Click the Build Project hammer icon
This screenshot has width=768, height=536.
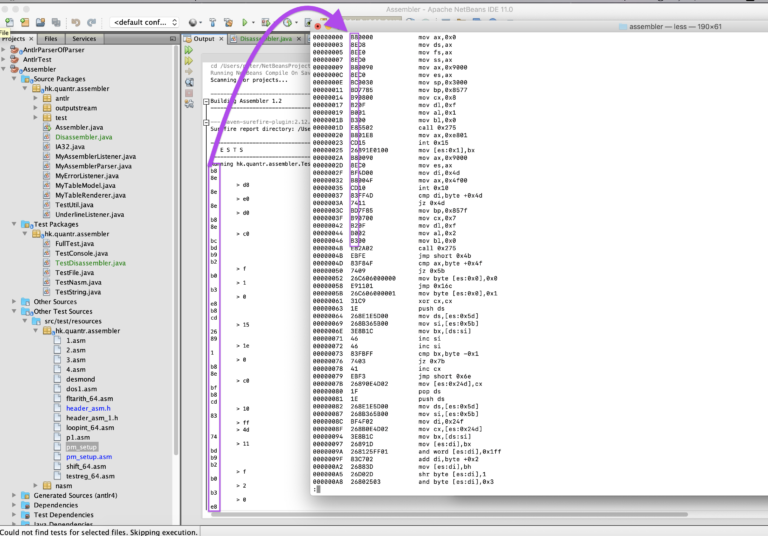click(213, 22)
